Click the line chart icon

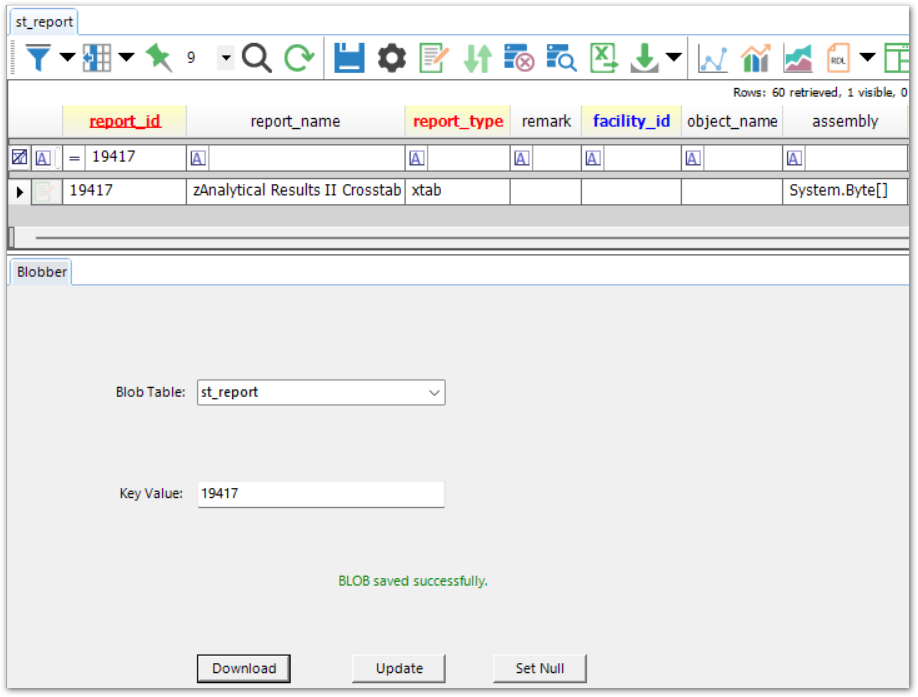pyautogui.click(x=712, y=58)
